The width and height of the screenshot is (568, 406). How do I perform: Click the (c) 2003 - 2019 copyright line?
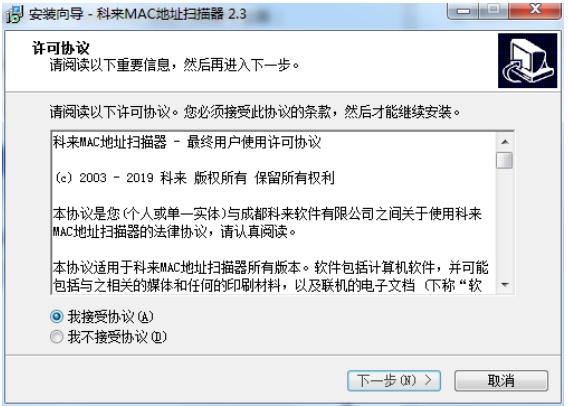point(195,178)
